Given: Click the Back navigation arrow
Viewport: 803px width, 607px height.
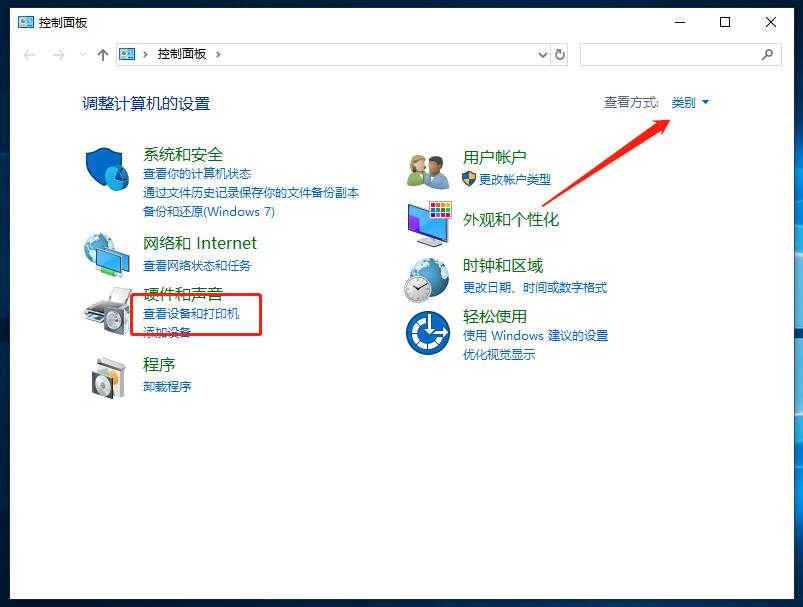Looking at the screenshot, I should click(30, 55).
